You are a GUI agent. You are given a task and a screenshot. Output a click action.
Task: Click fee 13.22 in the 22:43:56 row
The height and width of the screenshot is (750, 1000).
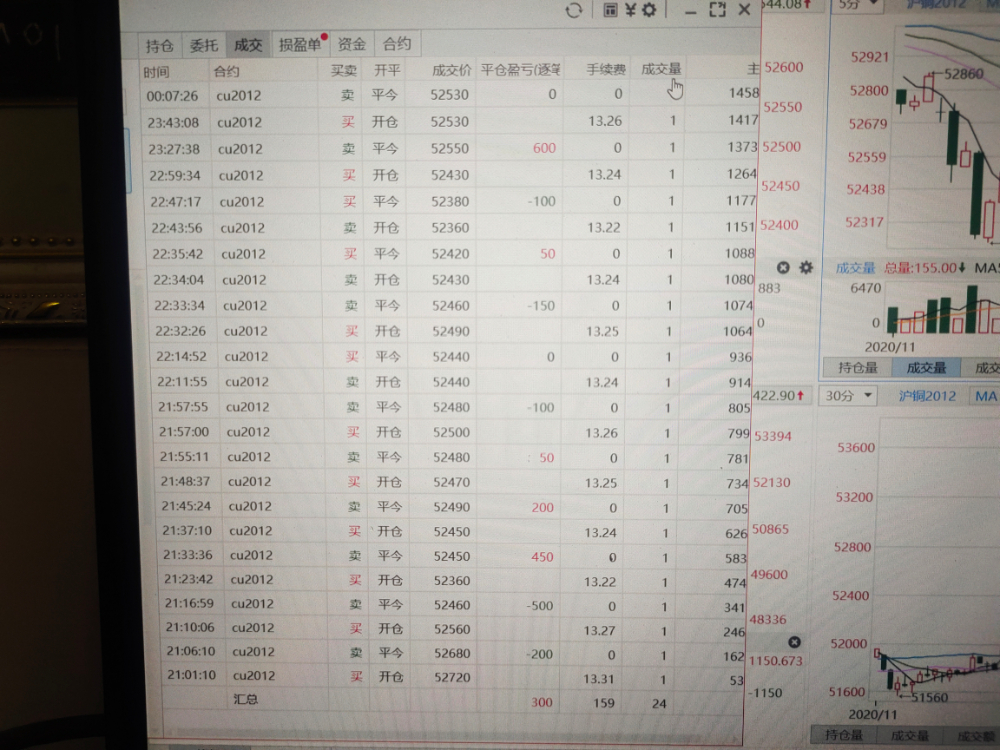tap(603, 227)
